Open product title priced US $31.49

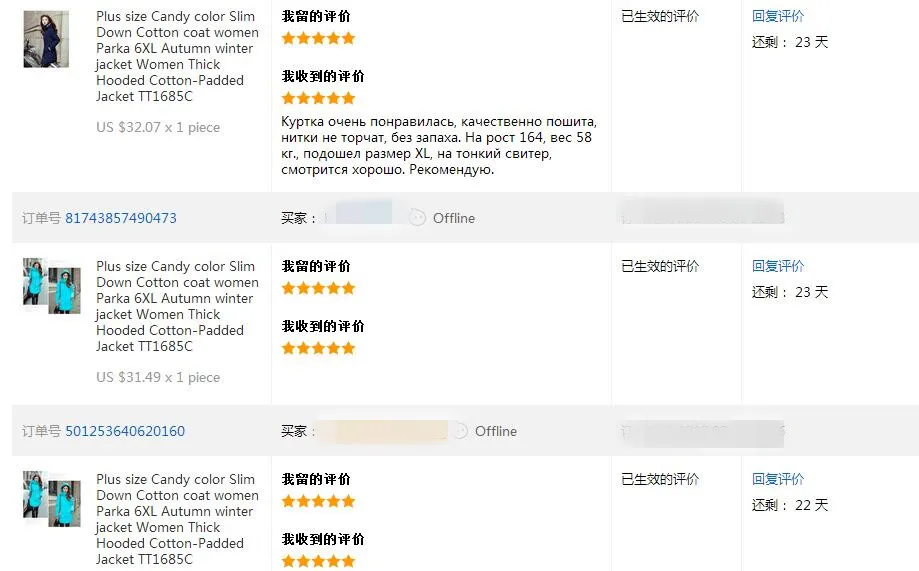[x=178, y=307]
